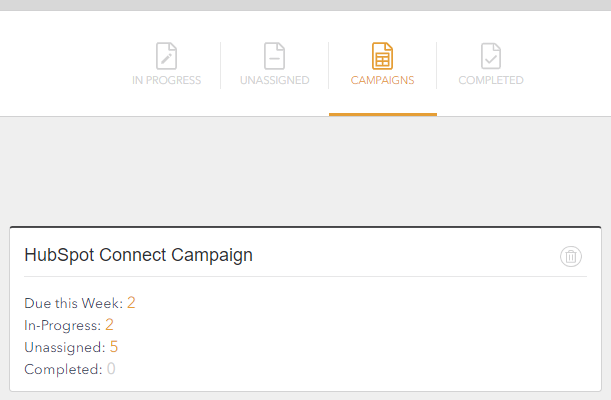Click the Unassigned count of 5

coord(114,347)
